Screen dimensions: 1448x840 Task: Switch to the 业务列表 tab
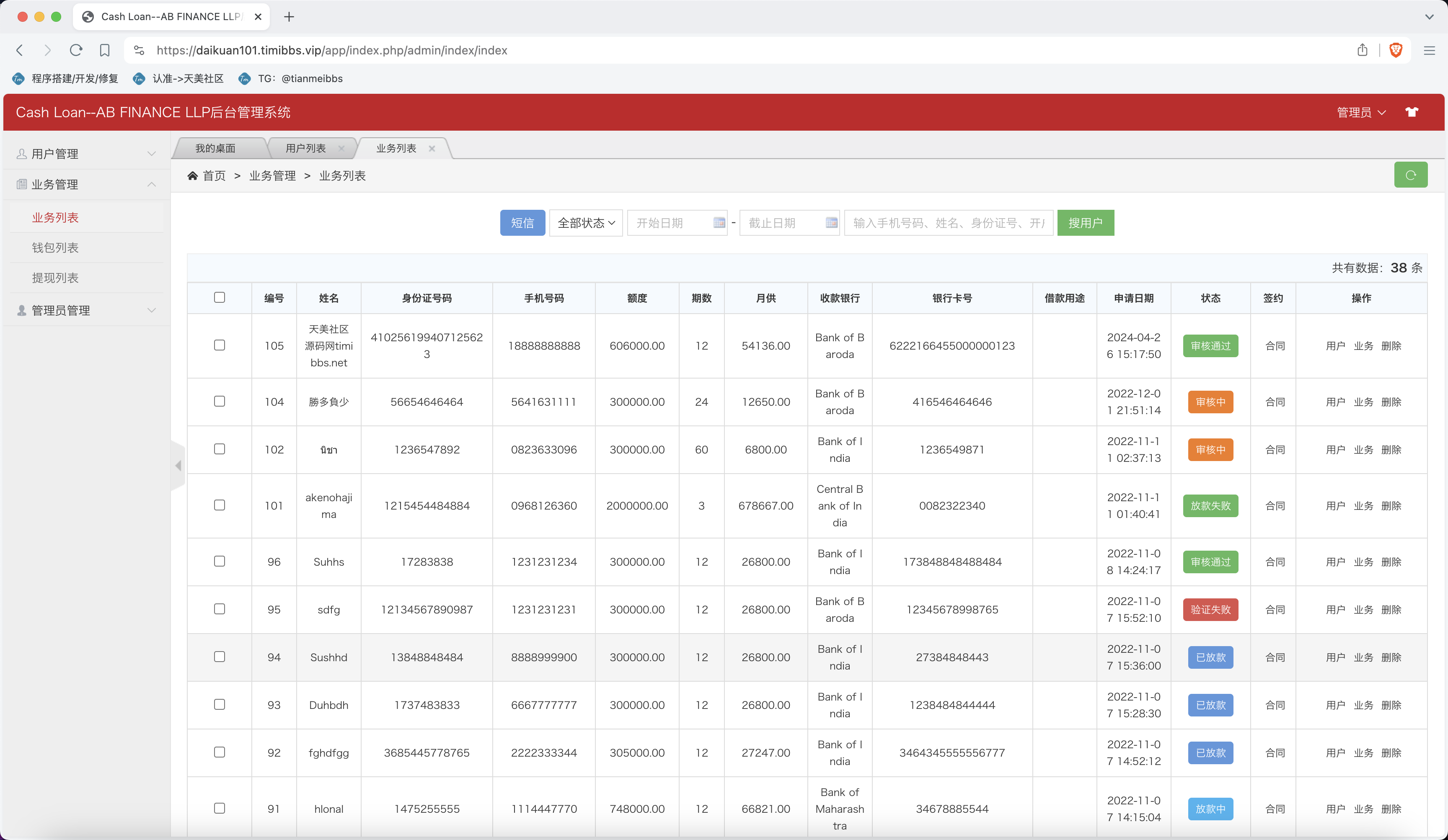coord(396,148)
